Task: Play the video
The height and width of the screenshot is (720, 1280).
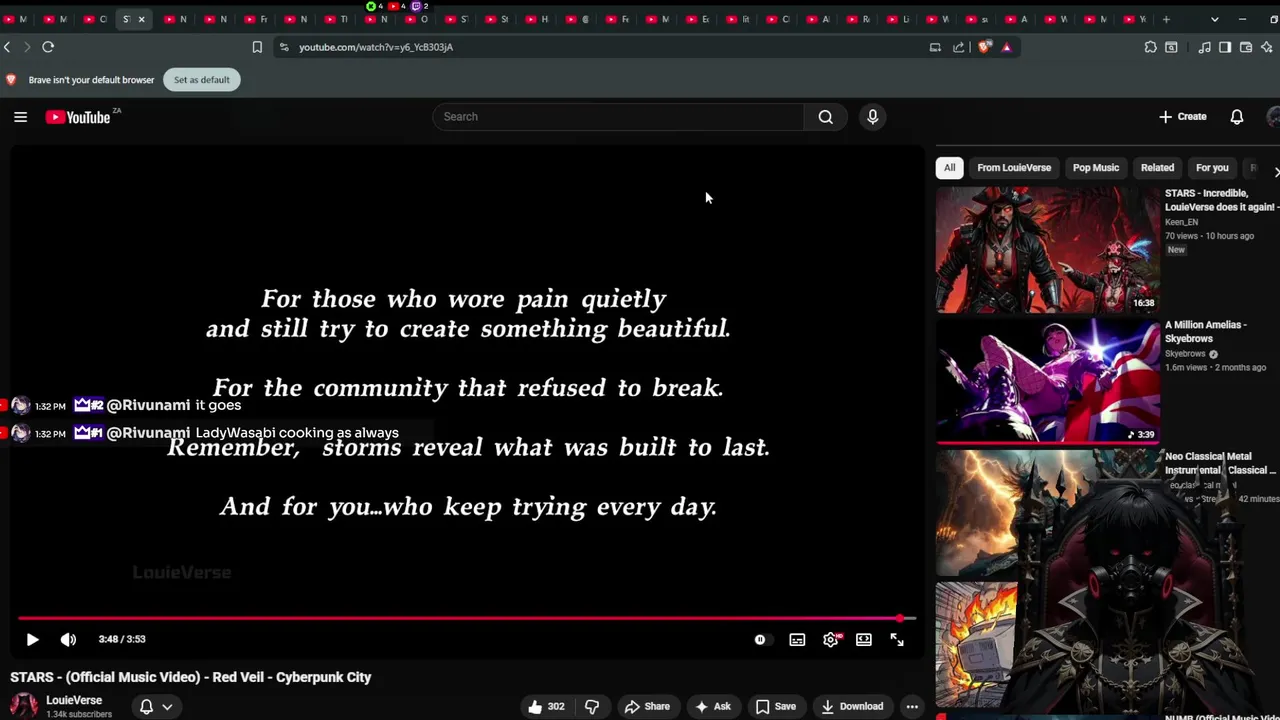Action: pyautogui.click(x=32, y=639)
